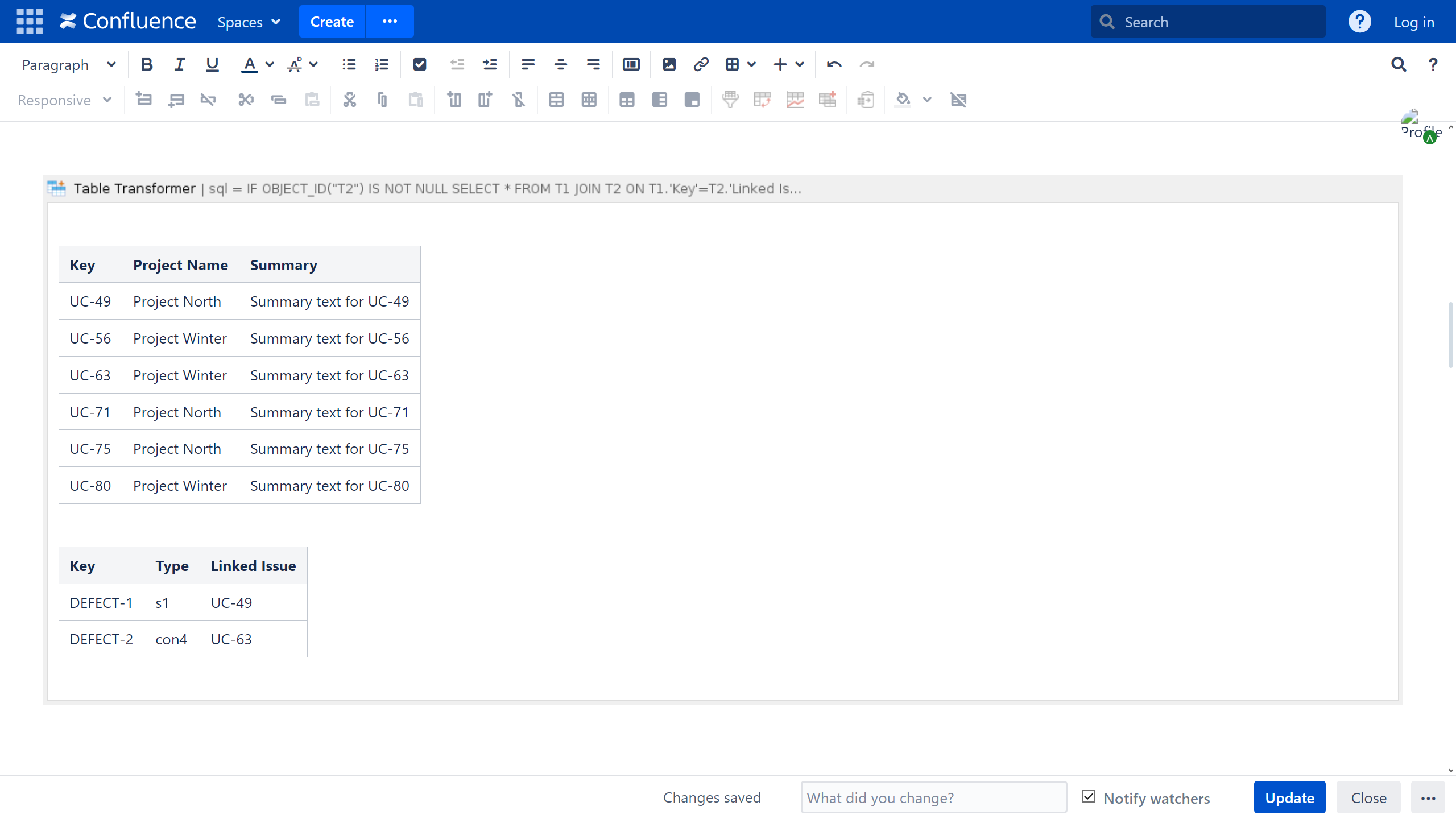The width and height of the screenshot is (1456, 819).
Task: Open the Spaces dropdown menu
Action: pyautogui.click(x=249, y=22)
